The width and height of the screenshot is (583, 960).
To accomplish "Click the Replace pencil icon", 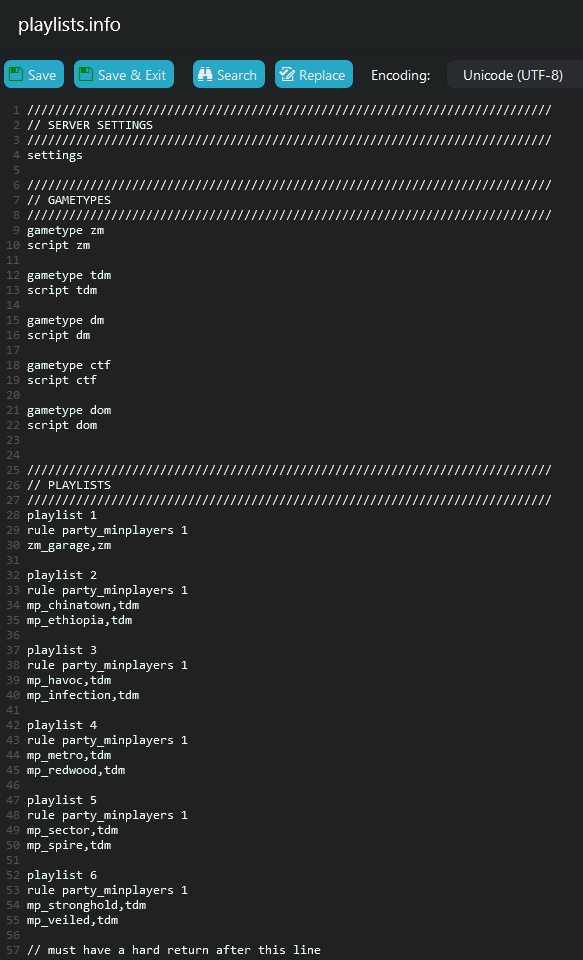I will click(287, 75).
